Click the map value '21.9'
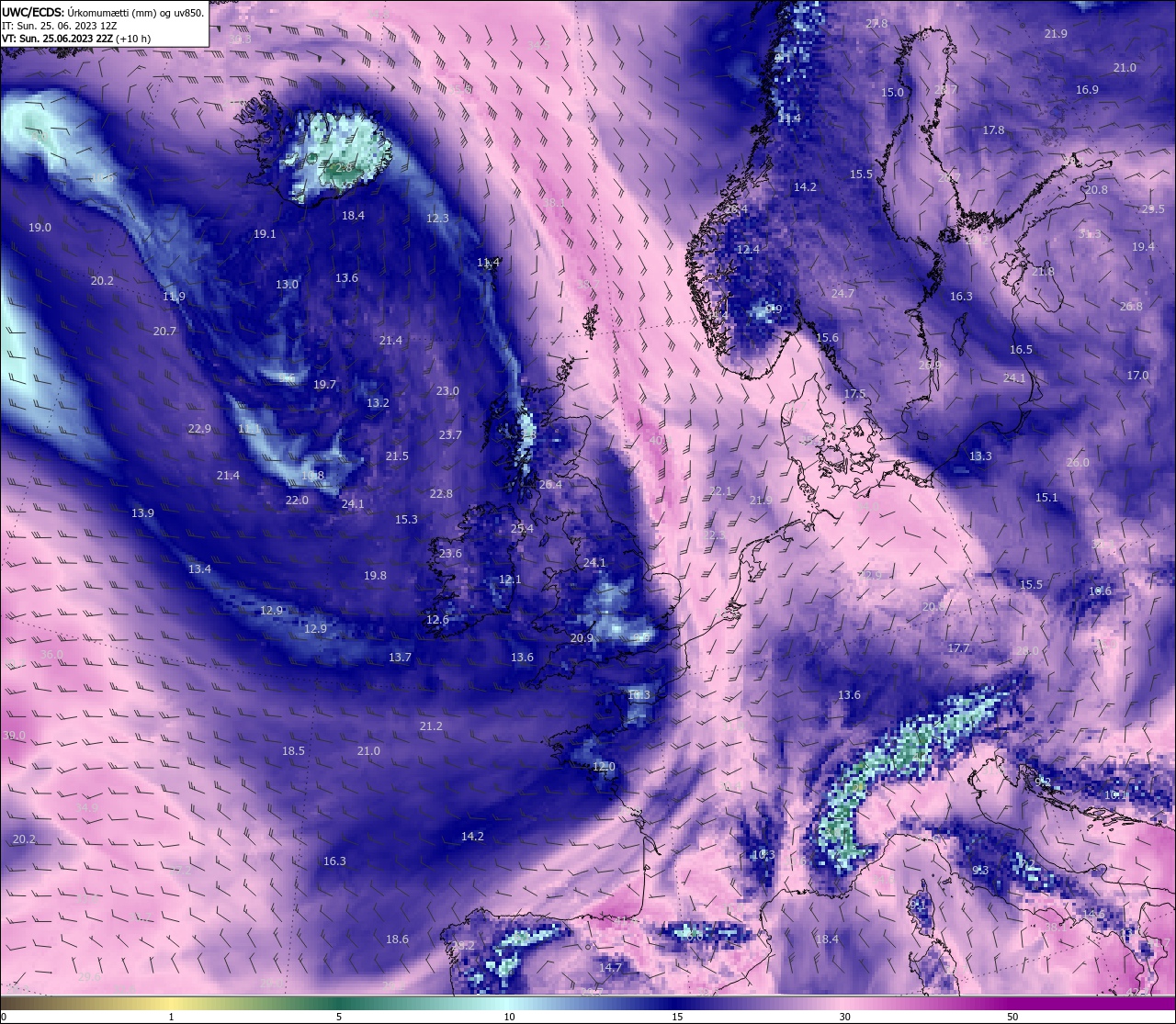This screenshot has width=1176, height=1024. click(x=1056, y=33)
